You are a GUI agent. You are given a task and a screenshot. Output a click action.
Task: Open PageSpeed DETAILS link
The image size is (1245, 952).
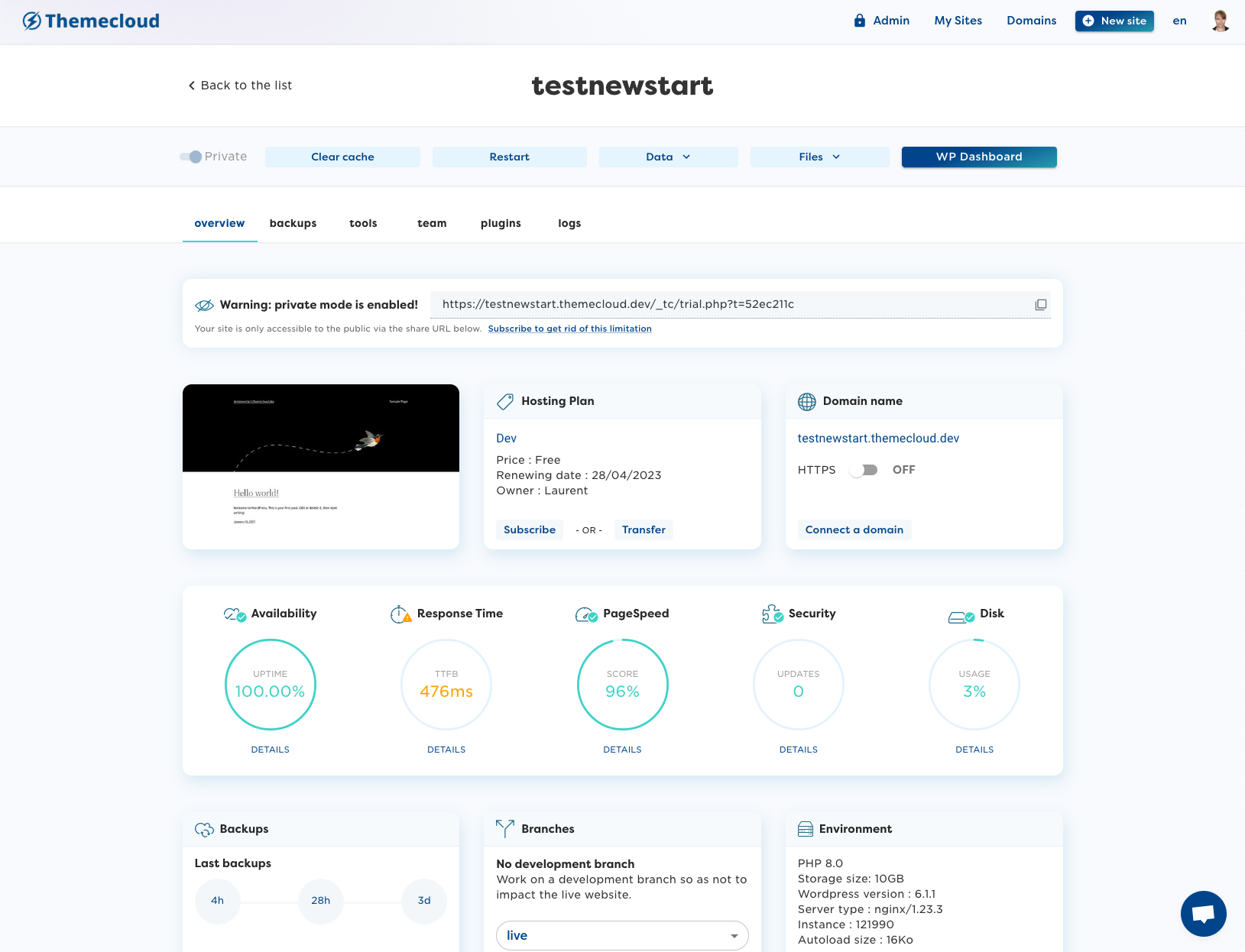[622, 750]
